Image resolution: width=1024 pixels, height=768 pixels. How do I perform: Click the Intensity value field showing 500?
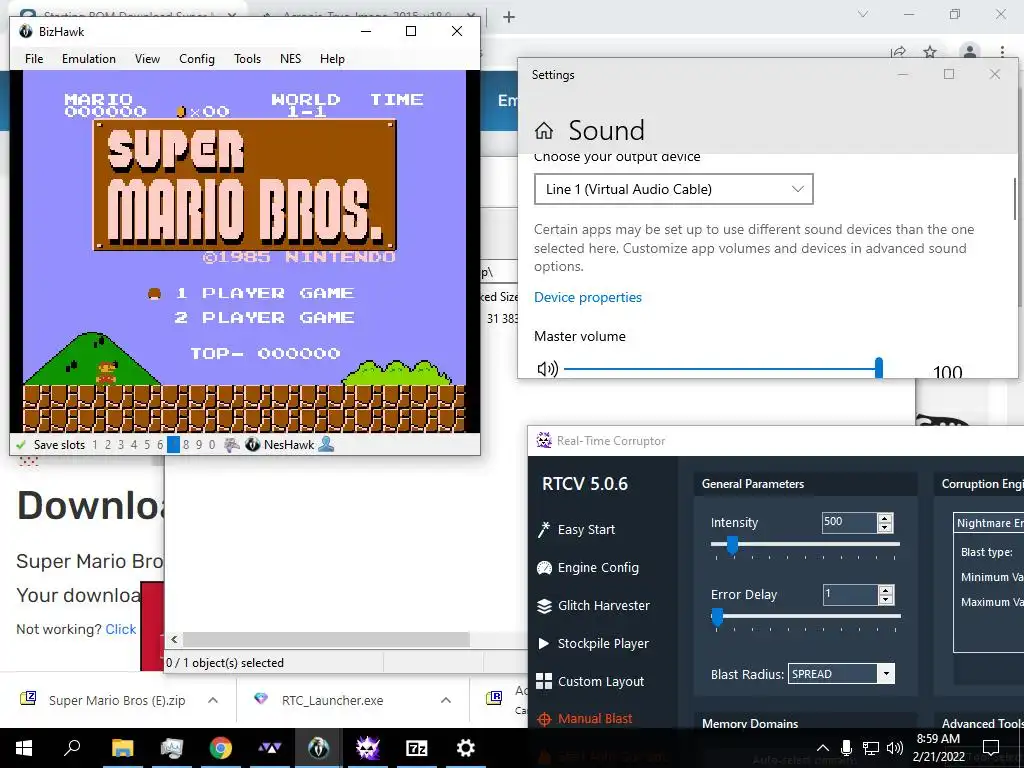click(849, 522)
